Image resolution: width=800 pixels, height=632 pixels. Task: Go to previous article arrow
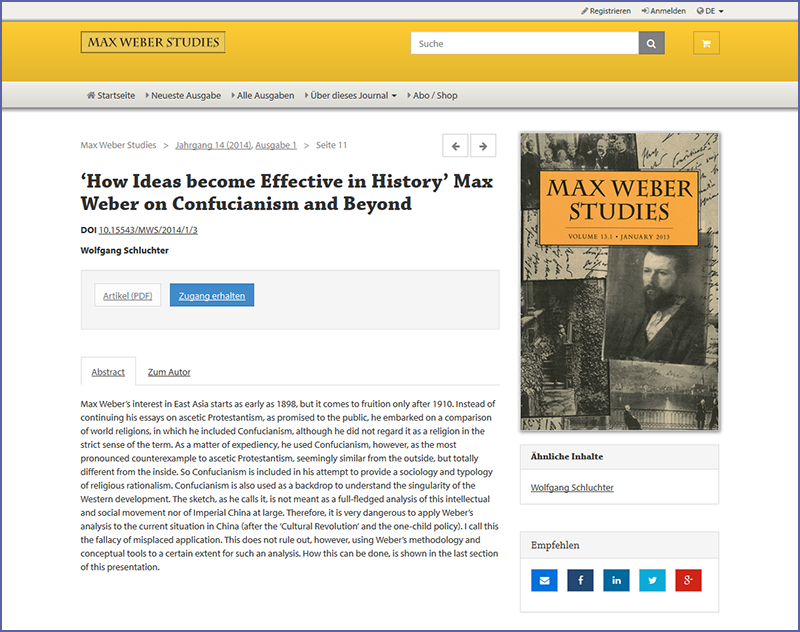tap(456, 146)
